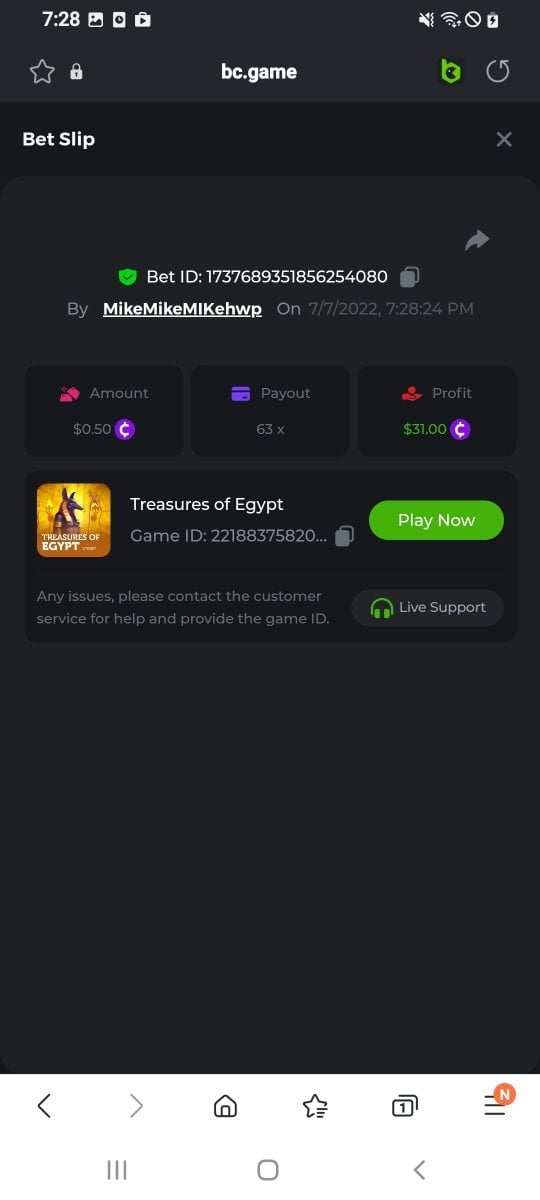Open the browser tabs counter
540x1200 pixels.
point(404,1105)
